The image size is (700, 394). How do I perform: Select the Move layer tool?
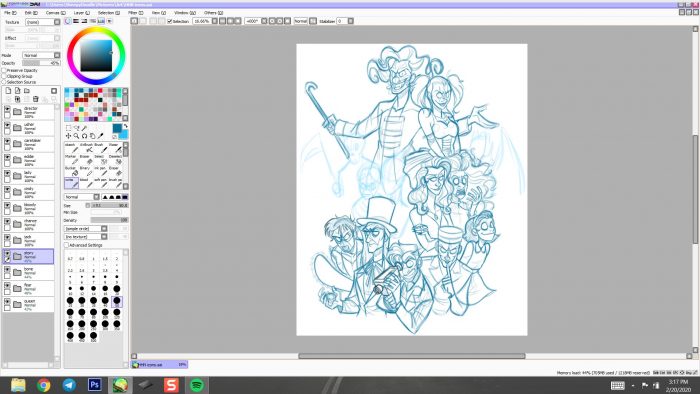click(x=68, y=136)
